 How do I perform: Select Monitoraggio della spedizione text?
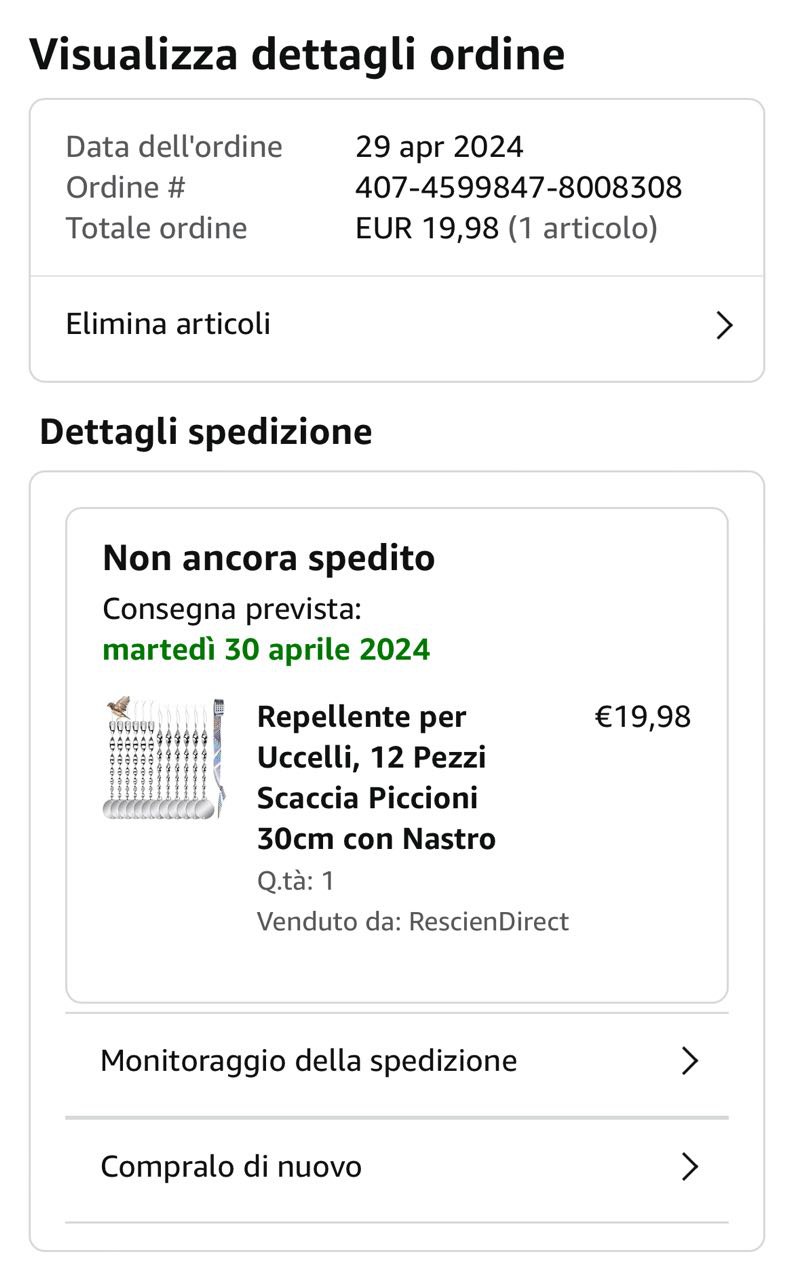[308, 1060]
